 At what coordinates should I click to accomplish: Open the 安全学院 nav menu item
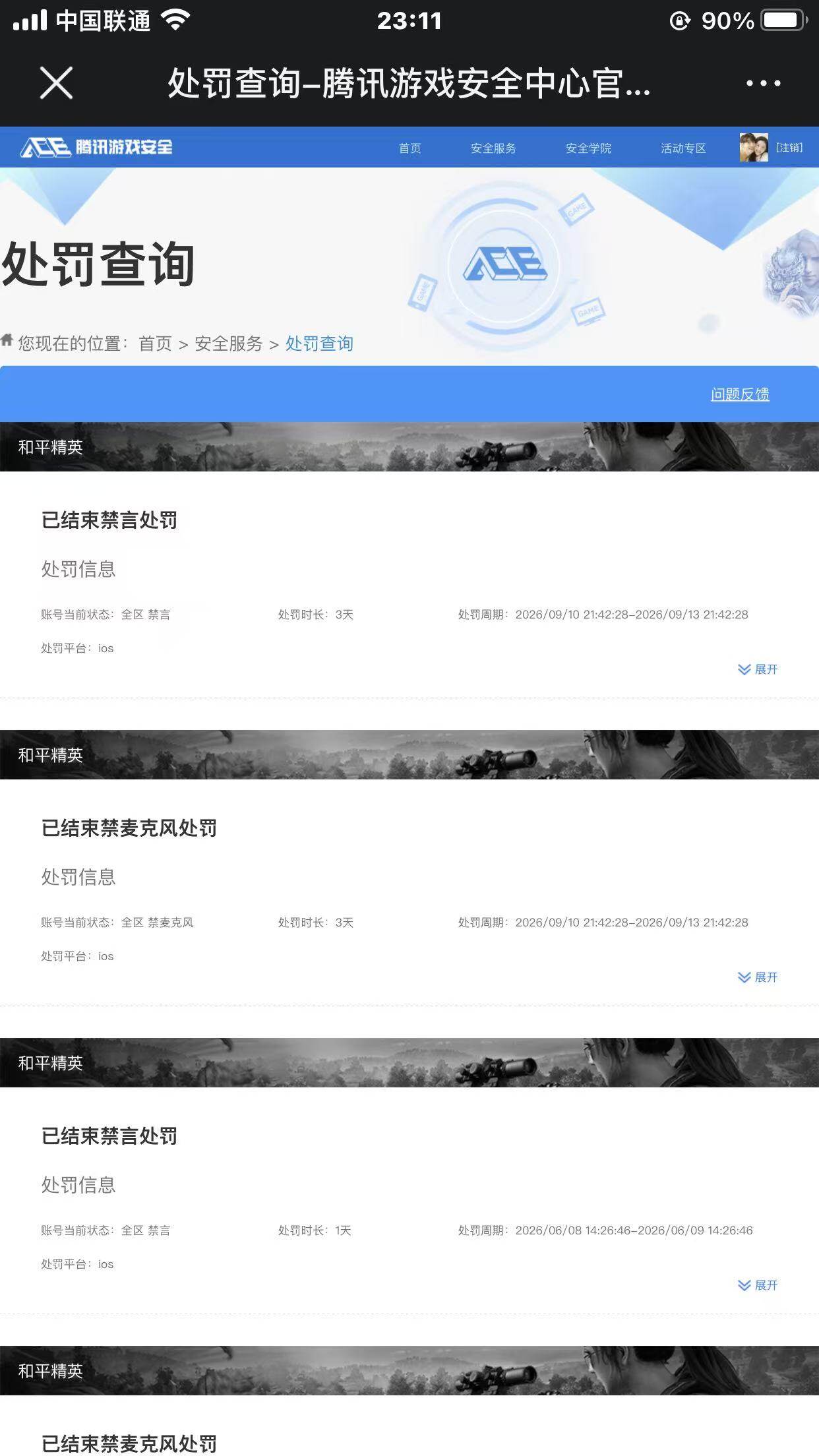588,148
